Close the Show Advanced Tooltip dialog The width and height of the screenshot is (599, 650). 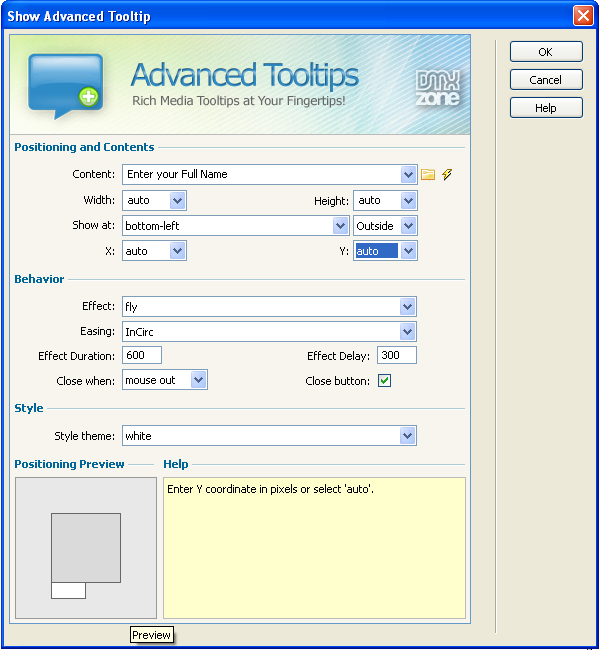(x=583, y=16)
